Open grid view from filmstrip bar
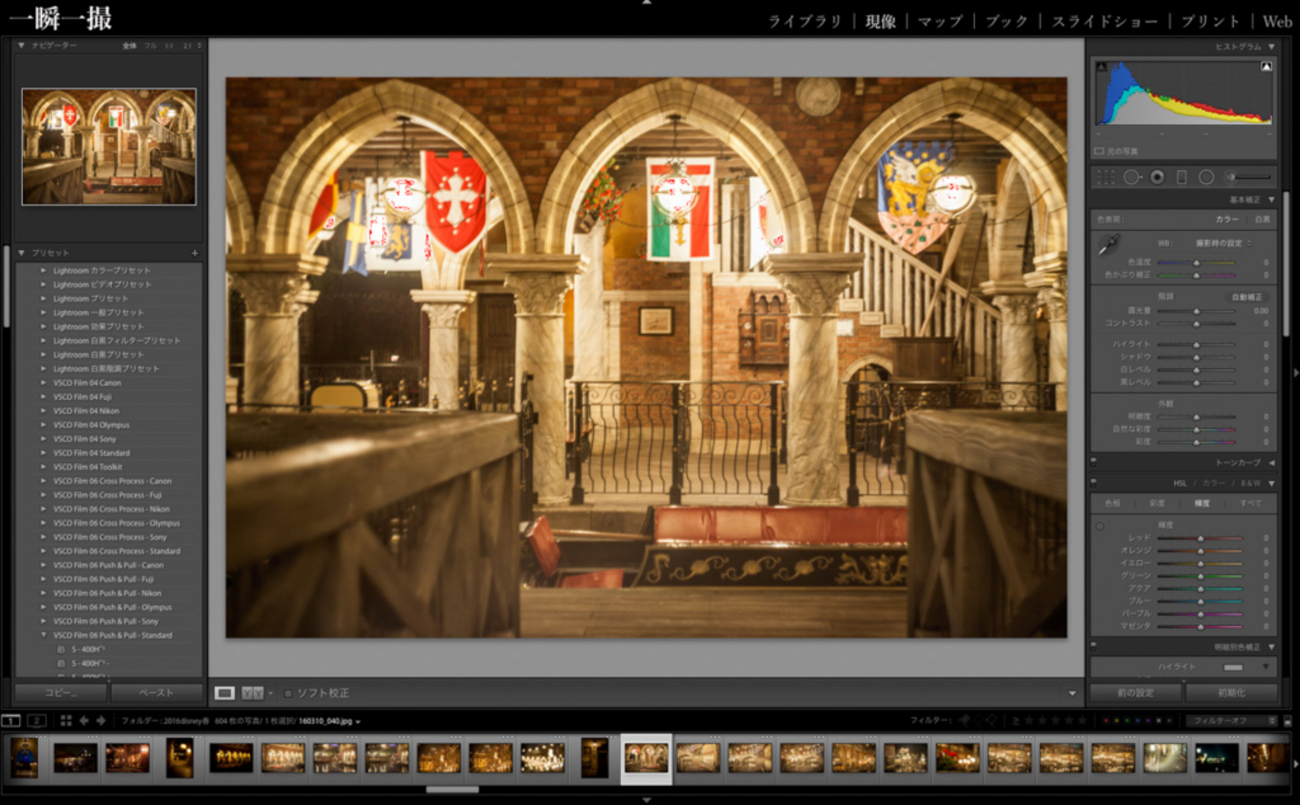The width and height of the screenshot is (1300, 805). pyautogui.click(x=66, y=720)
